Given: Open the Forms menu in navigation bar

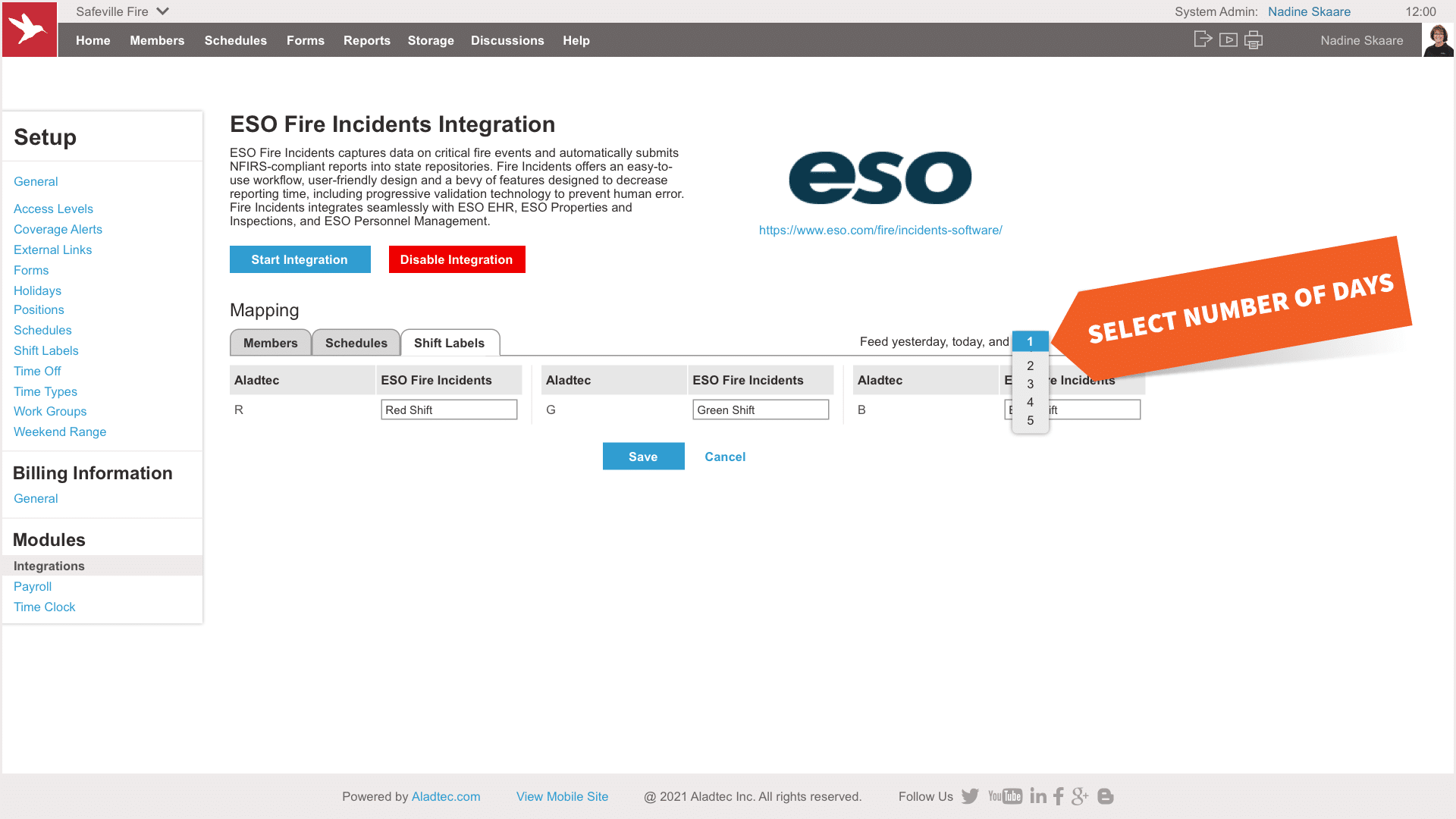Looking at the screenshot, I should point(306,40).
